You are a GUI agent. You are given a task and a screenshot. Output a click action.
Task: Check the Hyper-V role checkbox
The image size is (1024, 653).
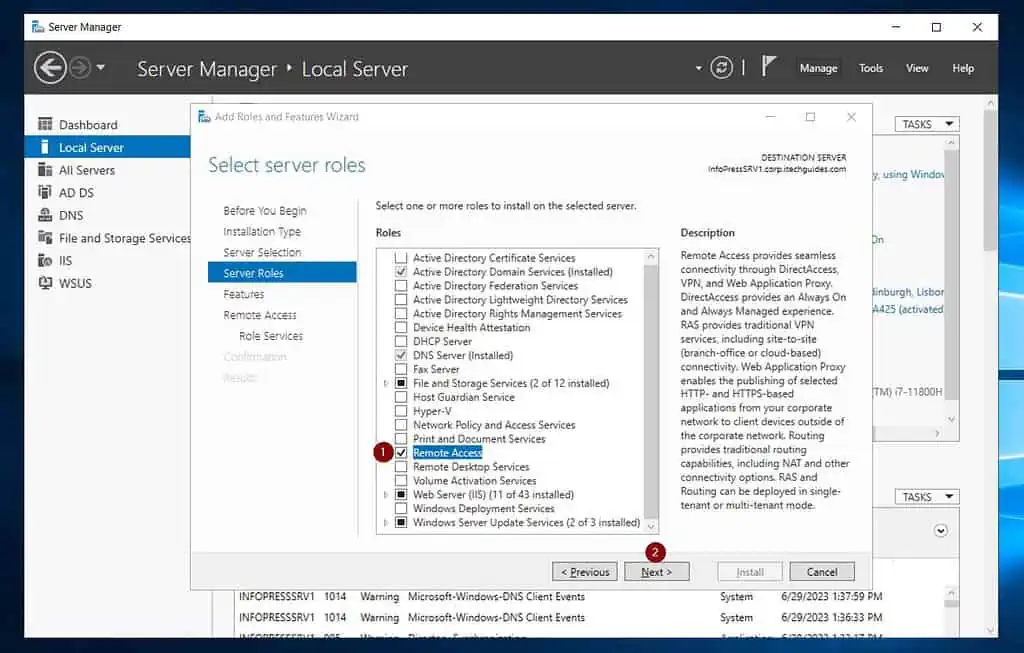click(402, 411)
